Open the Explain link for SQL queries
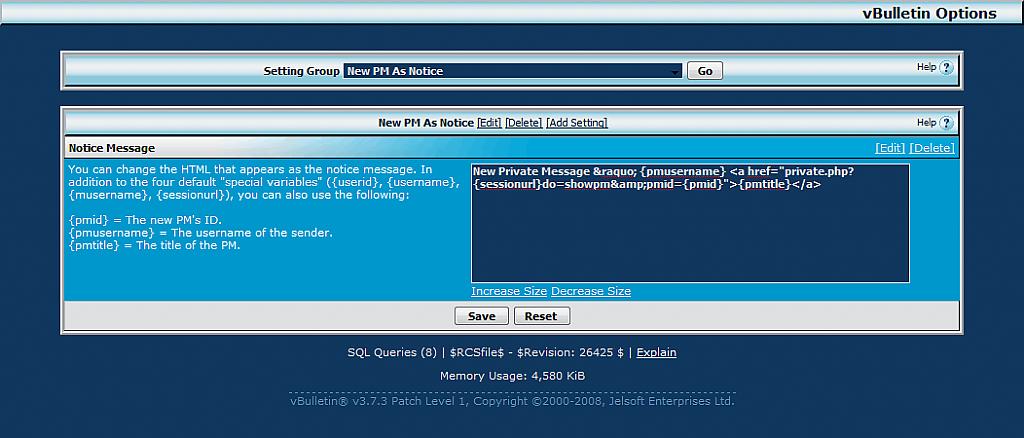1024x438 pixels. pos(656,352)
